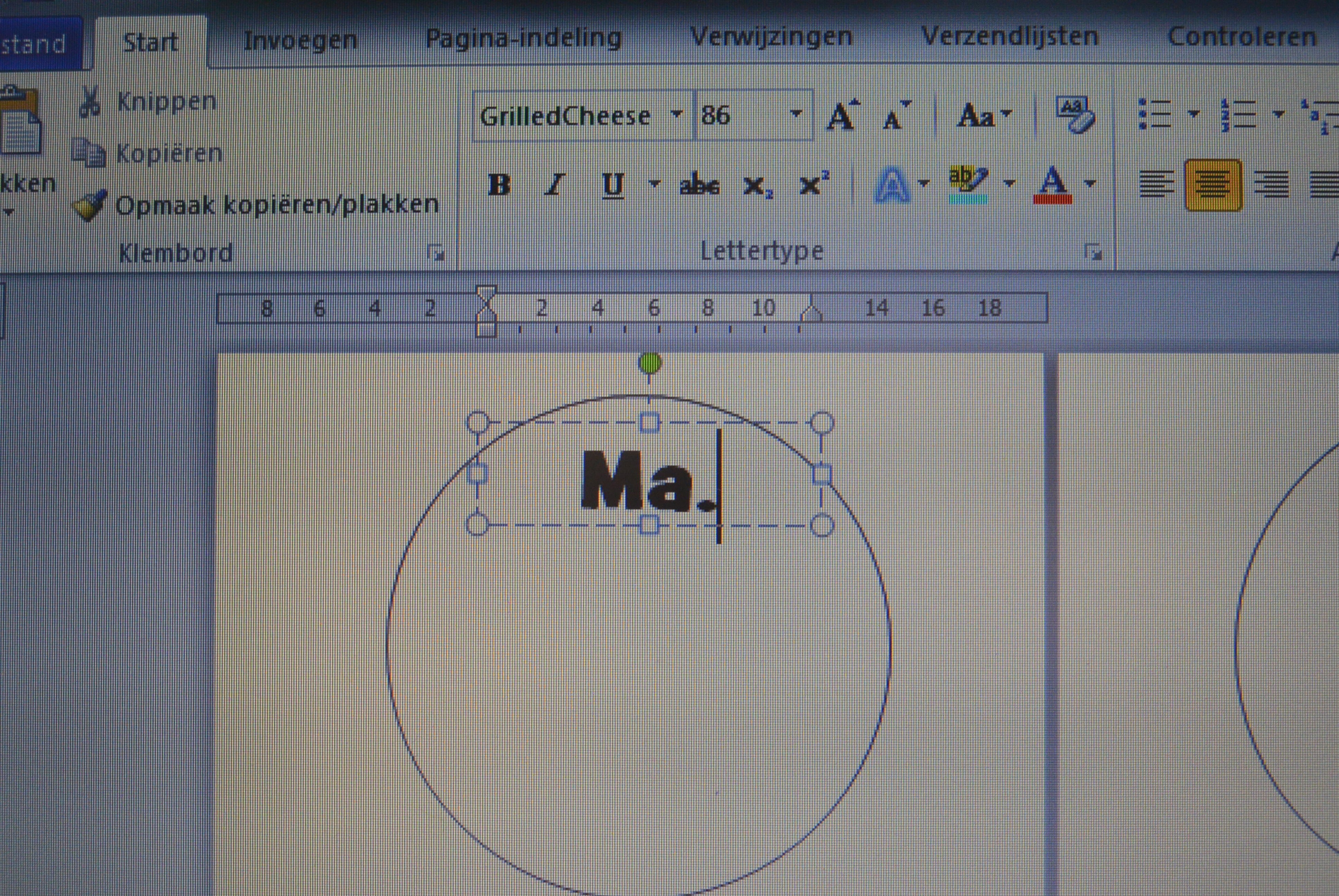Shrink font size with the smaller-A icon

pos(896,116)
